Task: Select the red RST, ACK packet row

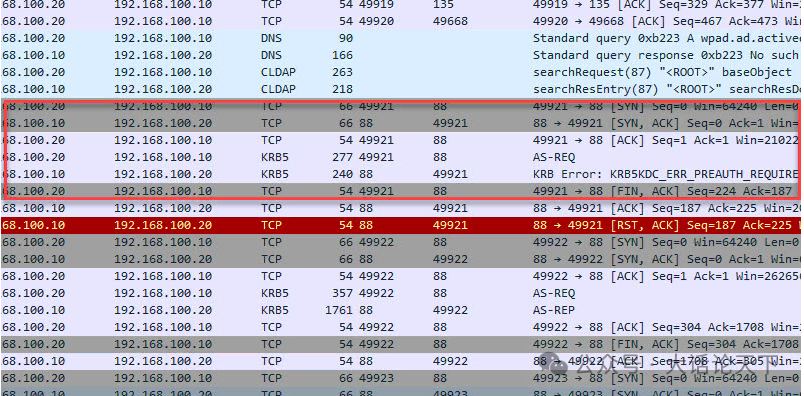Action: point(402,225)
